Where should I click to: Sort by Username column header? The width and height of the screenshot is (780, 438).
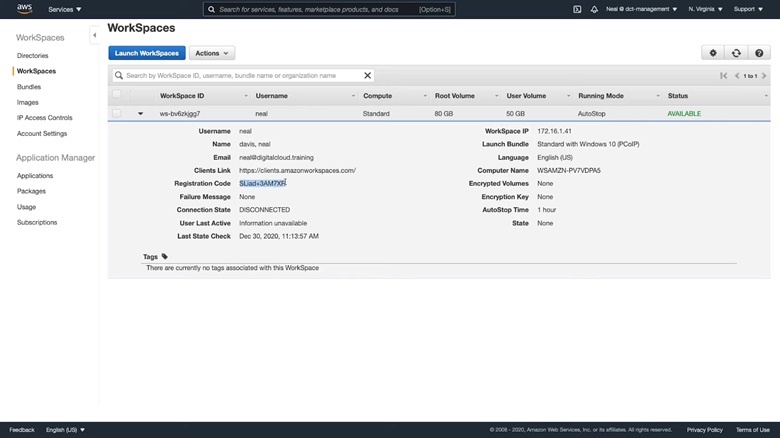coord(272,96)
